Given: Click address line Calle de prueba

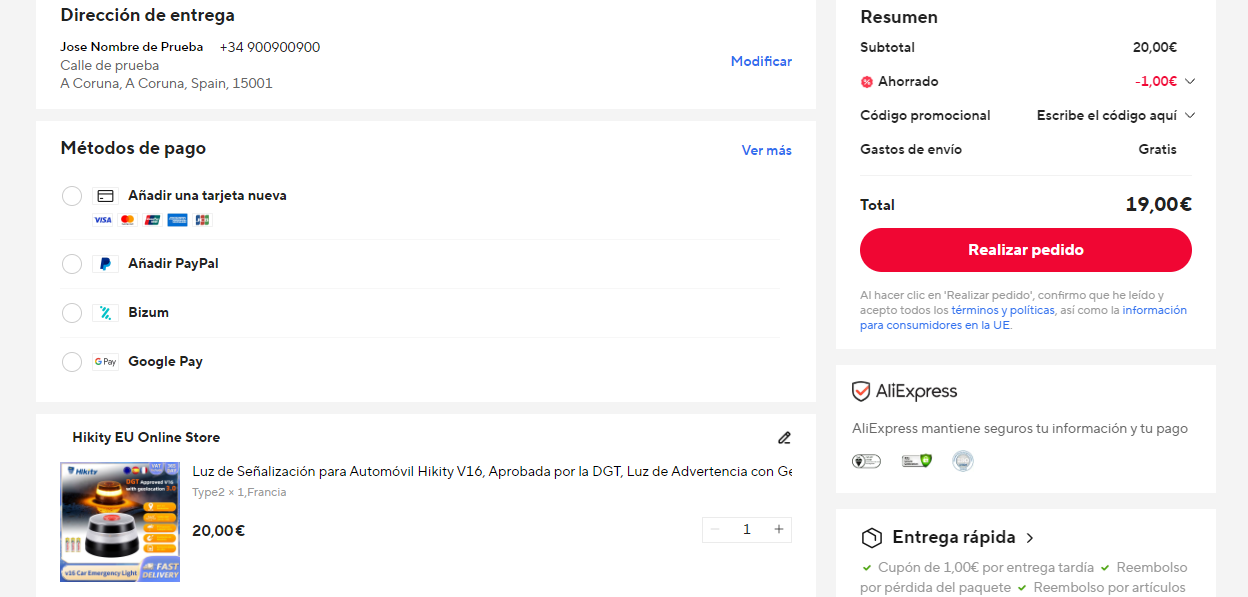Looking at the screenshot, I should (110, 66).
